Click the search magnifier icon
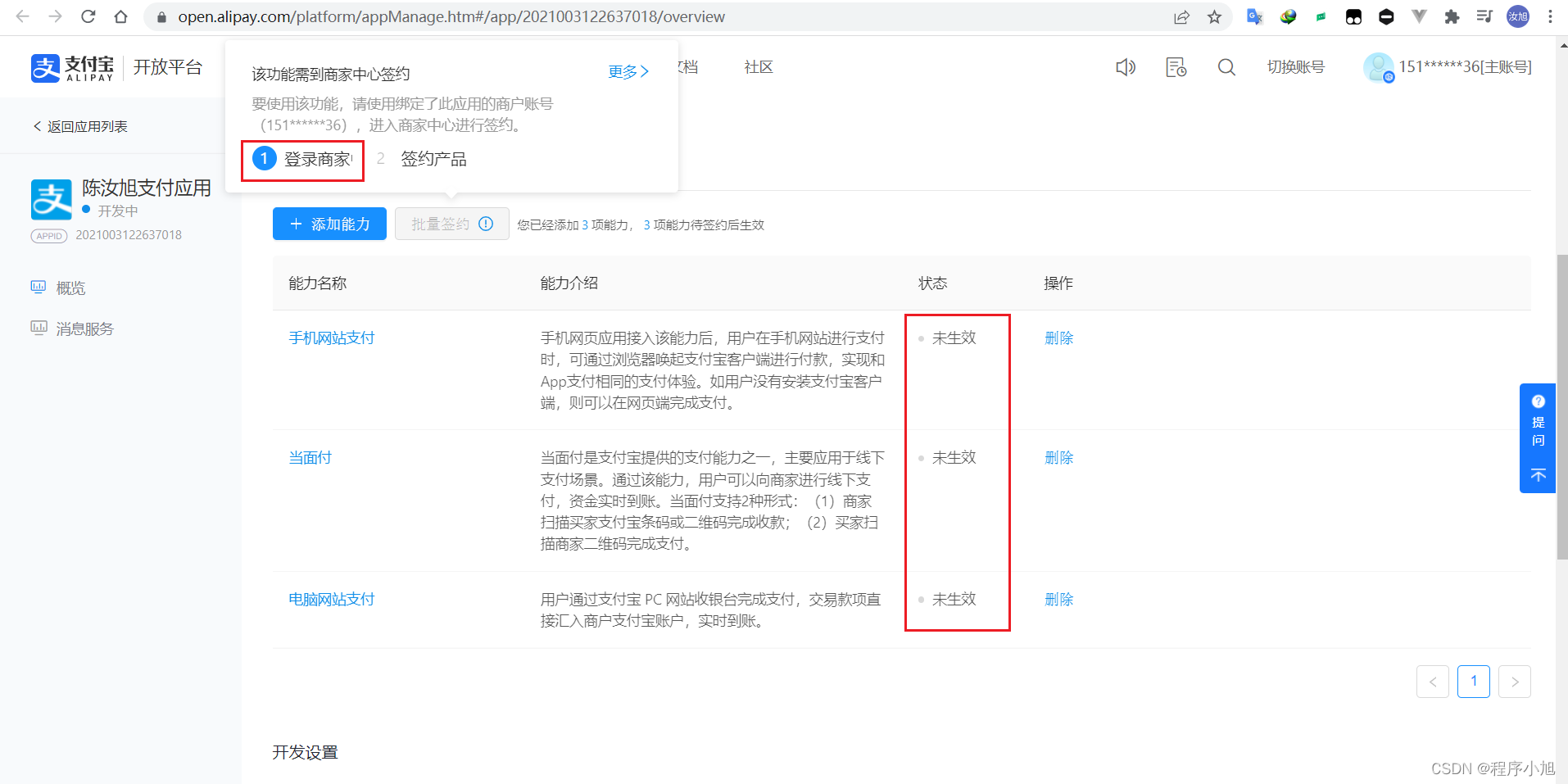This screenshot has width=1568, height=784. [x=1226, y=67]
